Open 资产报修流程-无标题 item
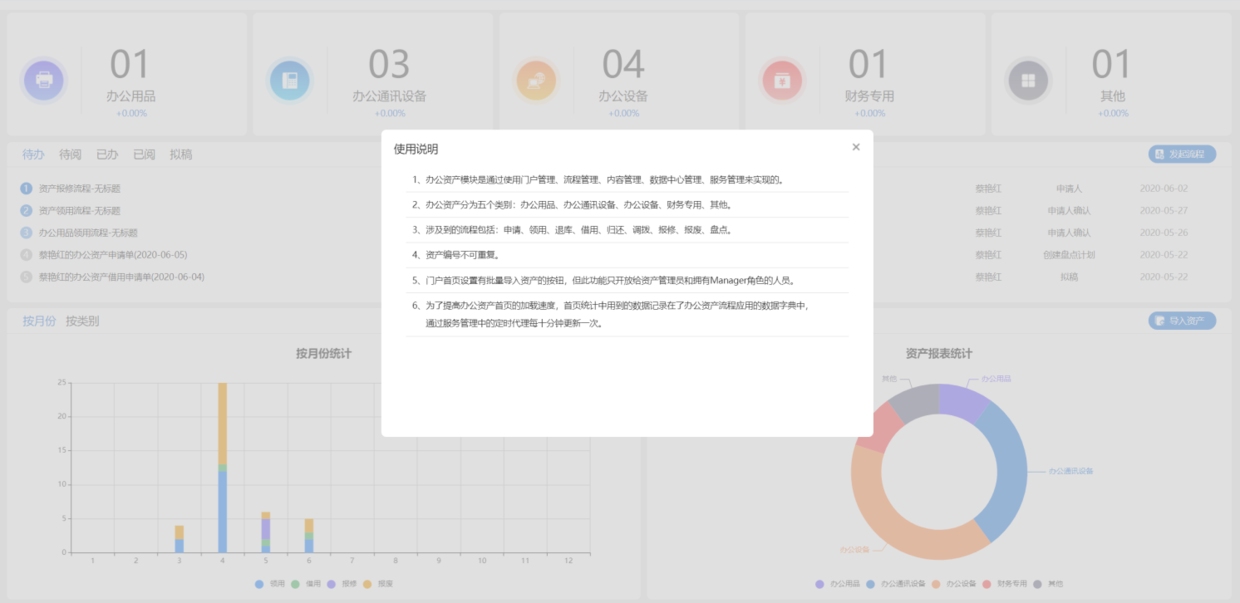Screen dimensions: 1240x603 80,188
